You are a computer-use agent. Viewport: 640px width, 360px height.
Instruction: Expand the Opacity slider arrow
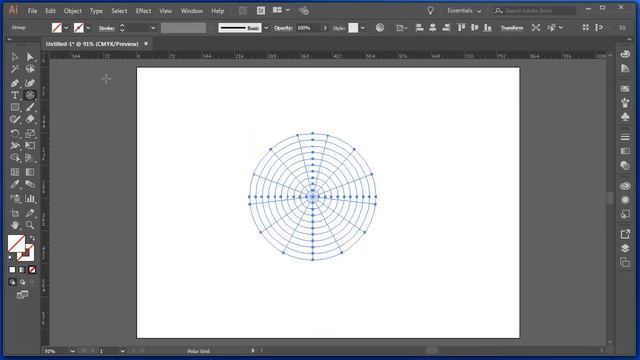tap(325, 28)
